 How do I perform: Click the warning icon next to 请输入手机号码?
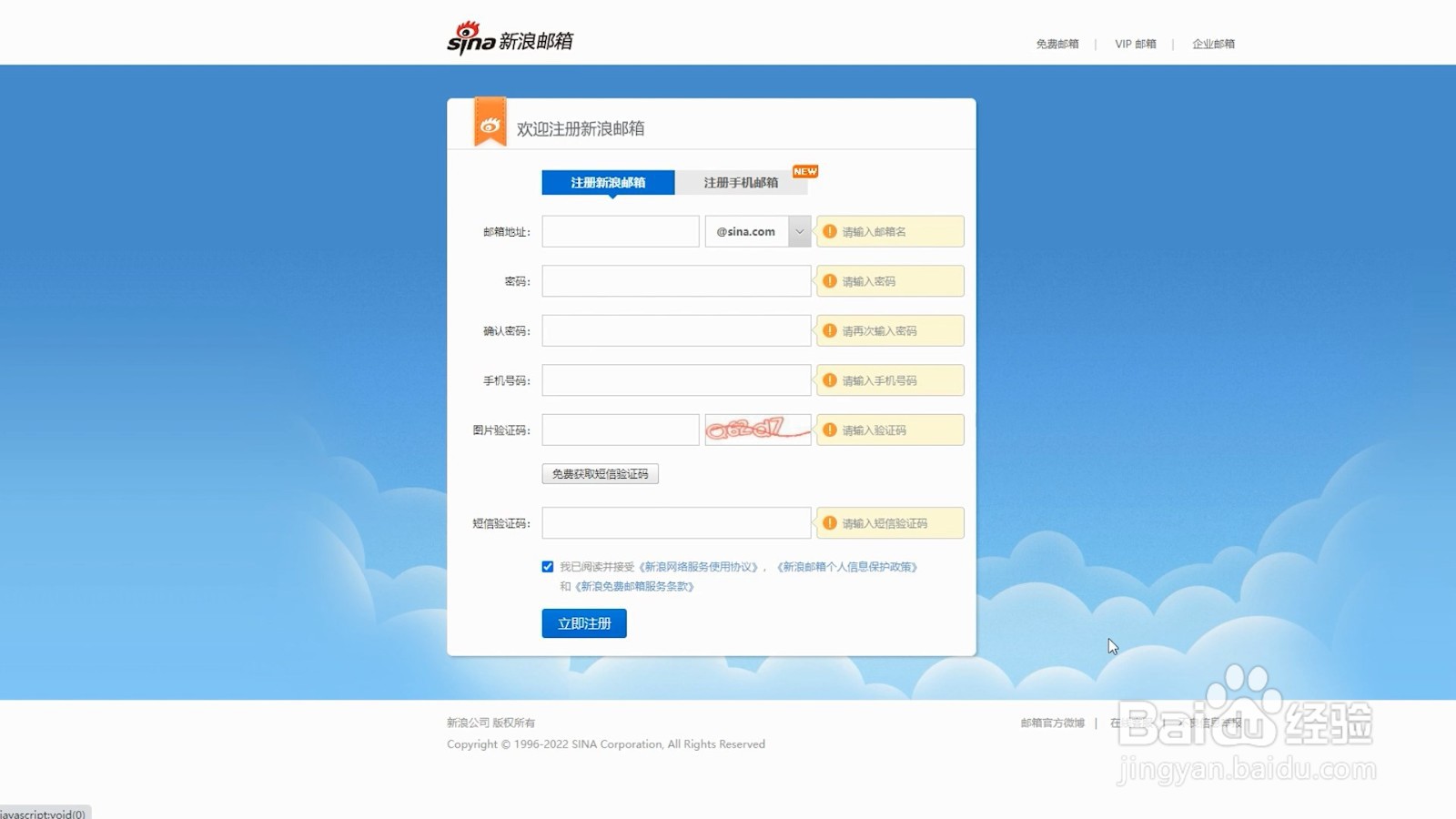pyautogui.click(x=829, y=379)
